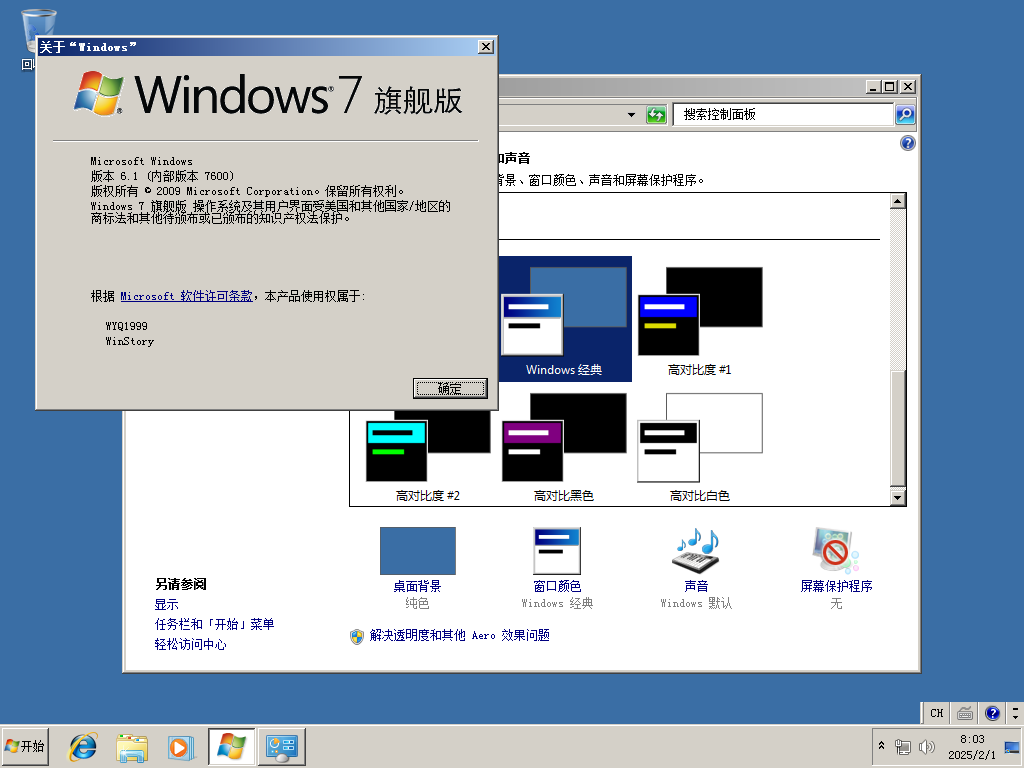
Task: Click the green refresh icon in address bar
Action: [x=656, y=115]
